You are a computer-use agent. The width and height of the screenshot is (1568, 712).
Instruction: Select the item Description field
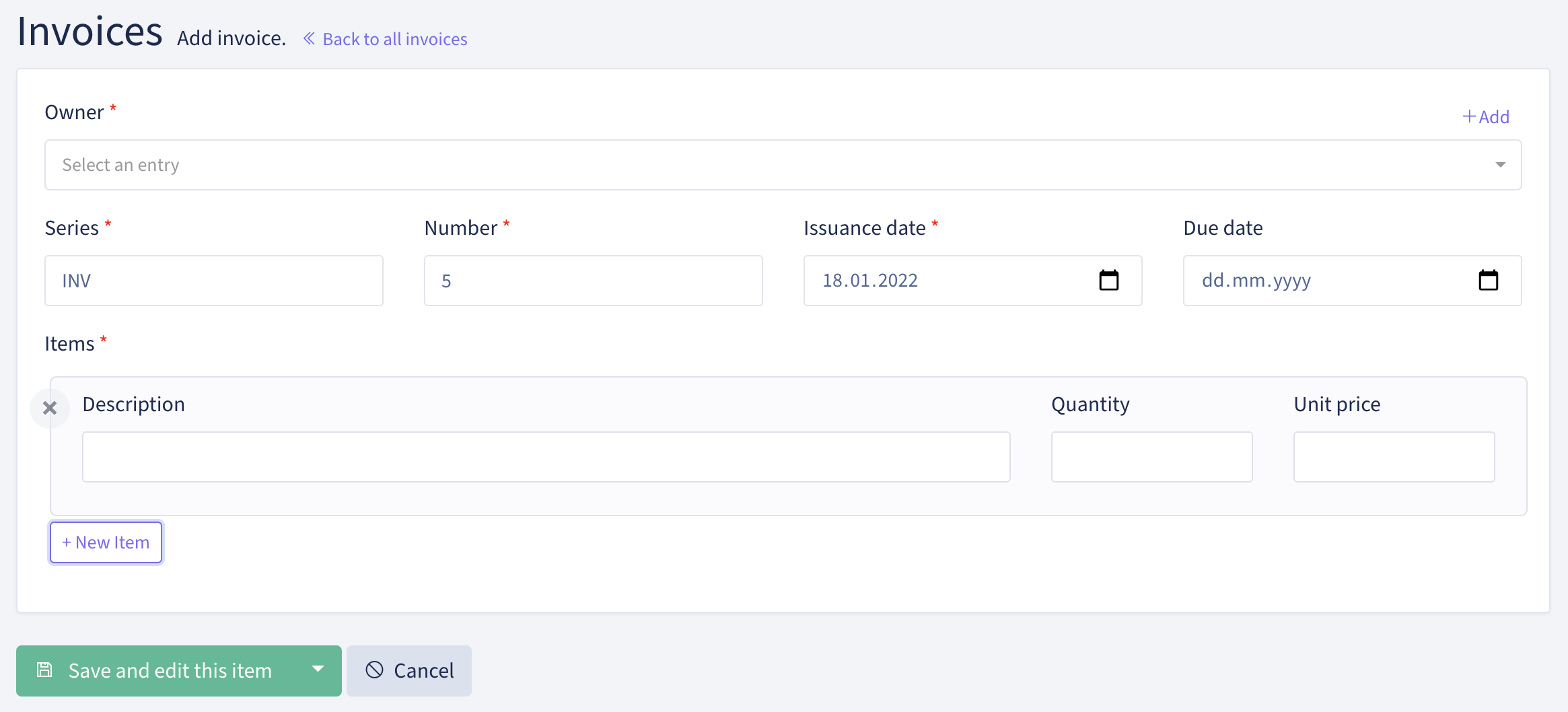coord(546,457)
